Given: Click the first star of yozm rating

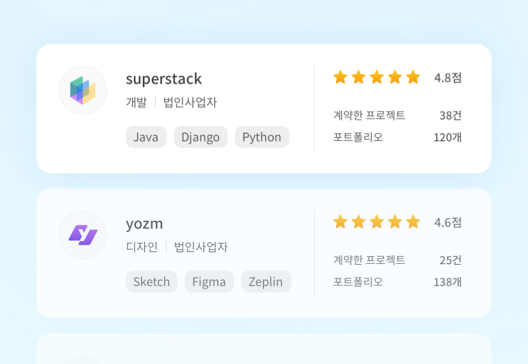Looking at the screenshot, I should coord(340,222).
